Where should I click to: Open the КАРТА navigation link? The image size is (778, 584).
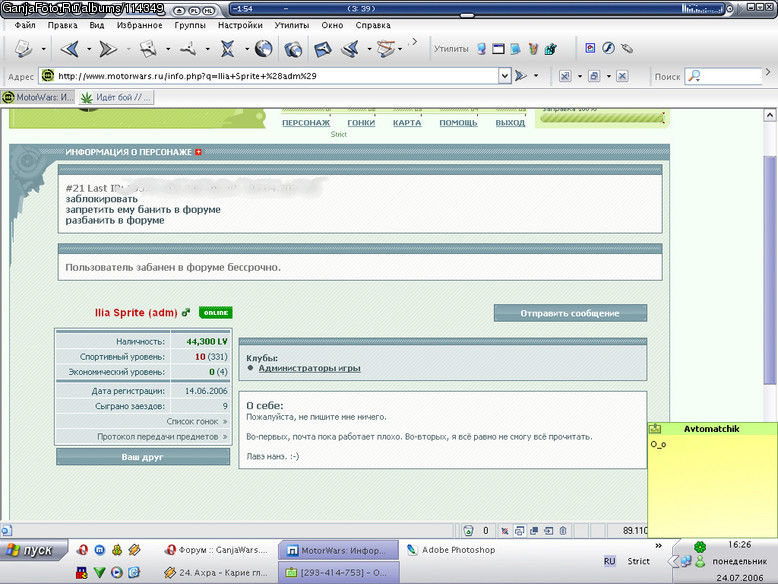407,123
